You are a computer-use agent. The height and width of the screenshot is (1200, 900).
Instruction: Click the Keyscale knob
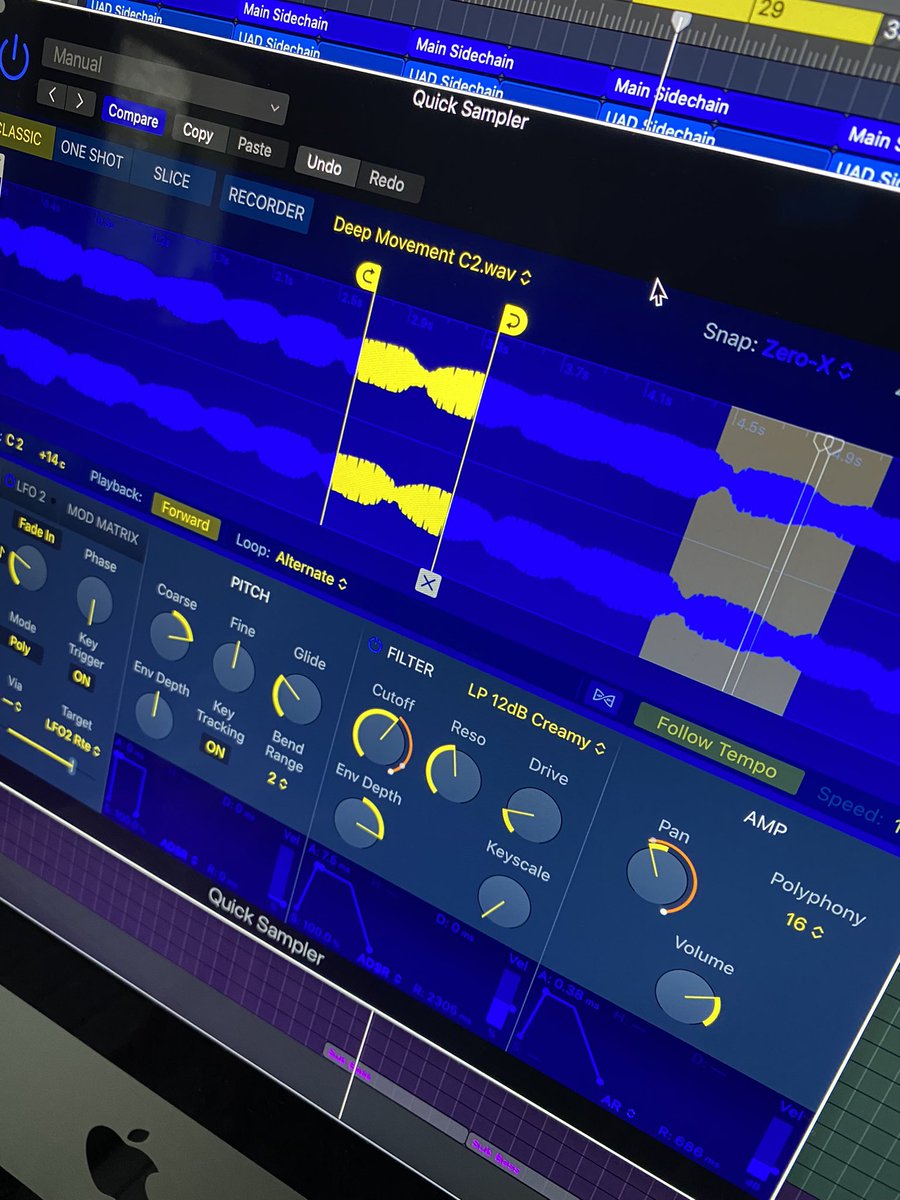(x=504, y=900)
